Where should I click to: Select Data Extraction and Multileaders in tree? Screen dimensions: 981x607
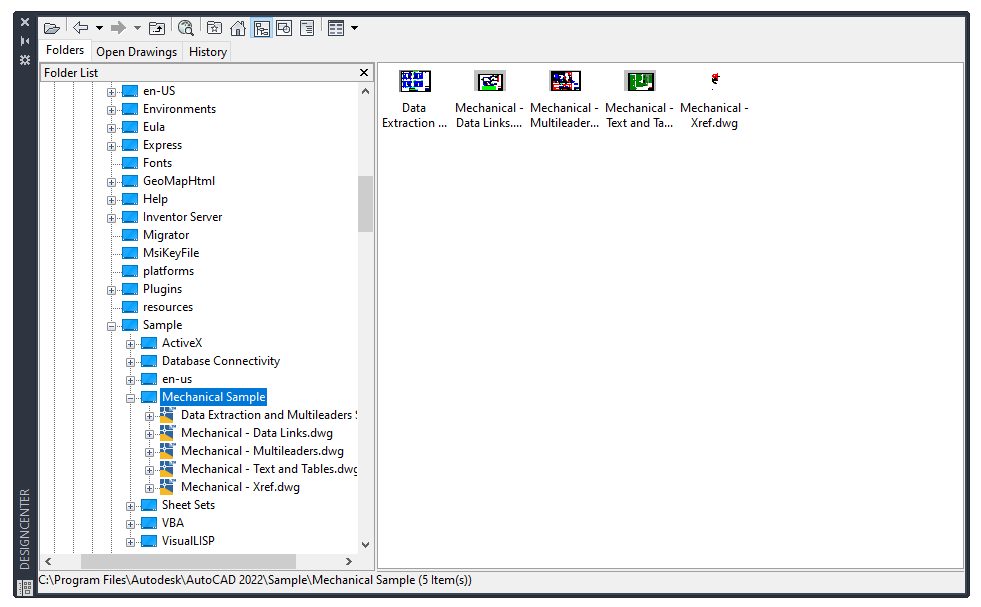(268, 415)
